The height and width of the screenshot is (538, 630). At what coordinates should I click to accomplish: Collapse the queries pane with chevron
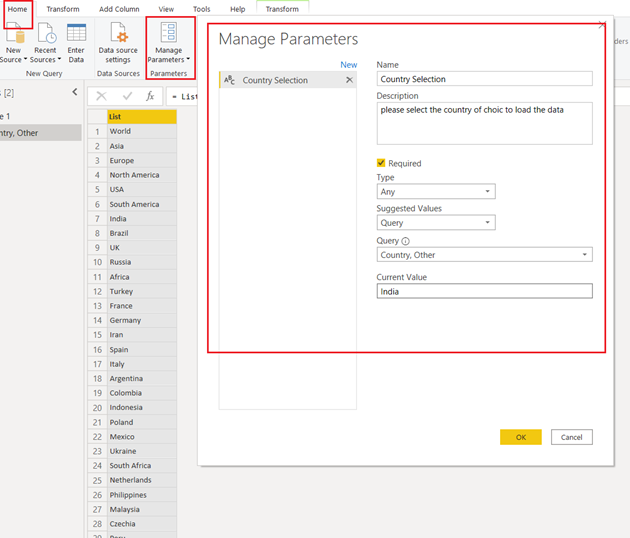(74, 92)
